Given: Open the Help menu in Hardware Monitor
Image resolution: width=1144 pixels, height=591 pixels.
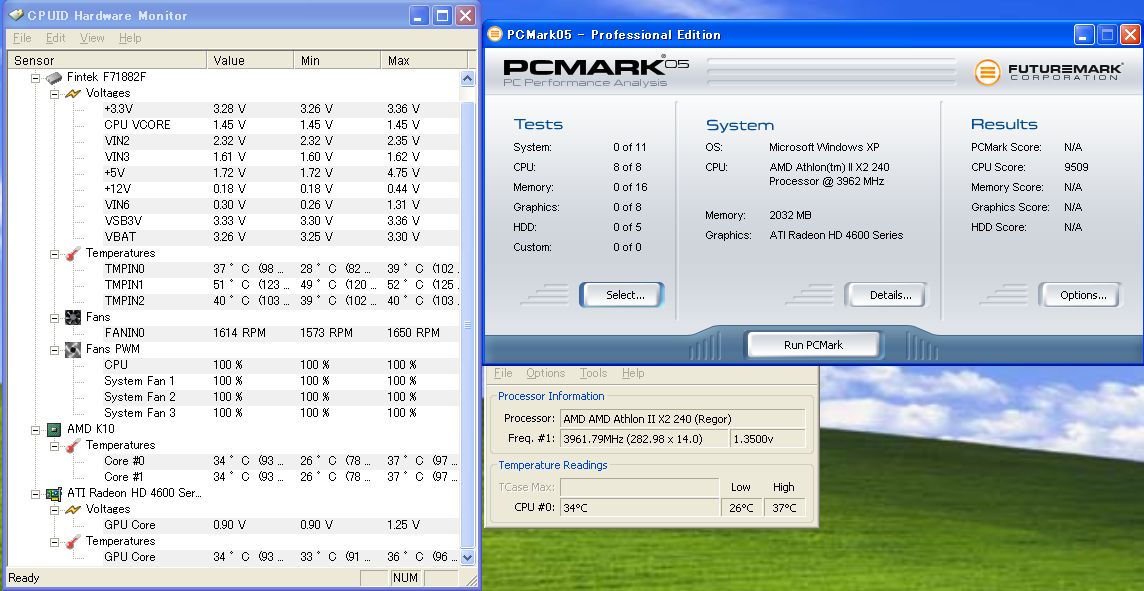Looking at the screenshot, I should pyautogui.click(x=130, y=38).
